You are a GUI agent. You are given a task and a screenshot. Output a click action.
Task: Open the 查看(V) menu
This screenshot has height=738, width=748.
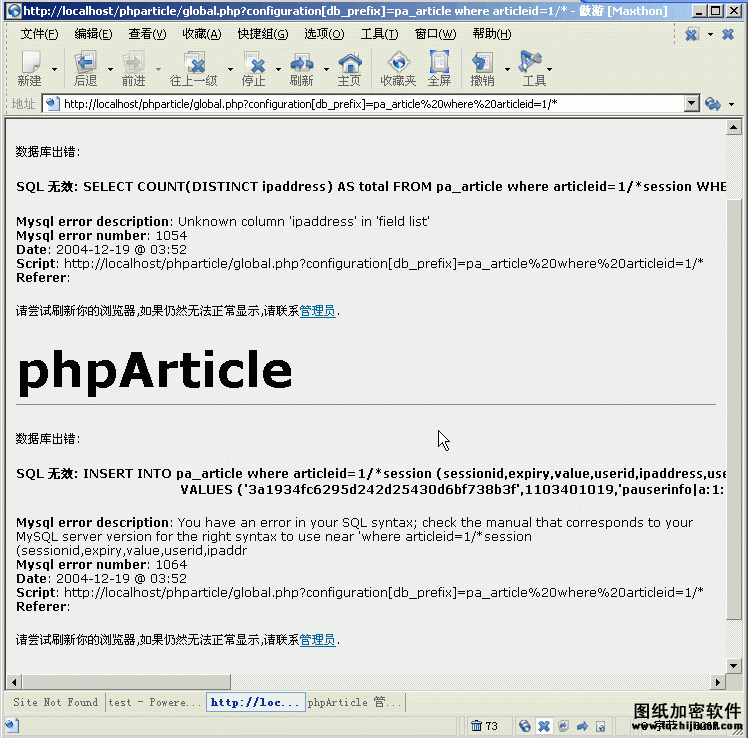(x=147, y=34)
